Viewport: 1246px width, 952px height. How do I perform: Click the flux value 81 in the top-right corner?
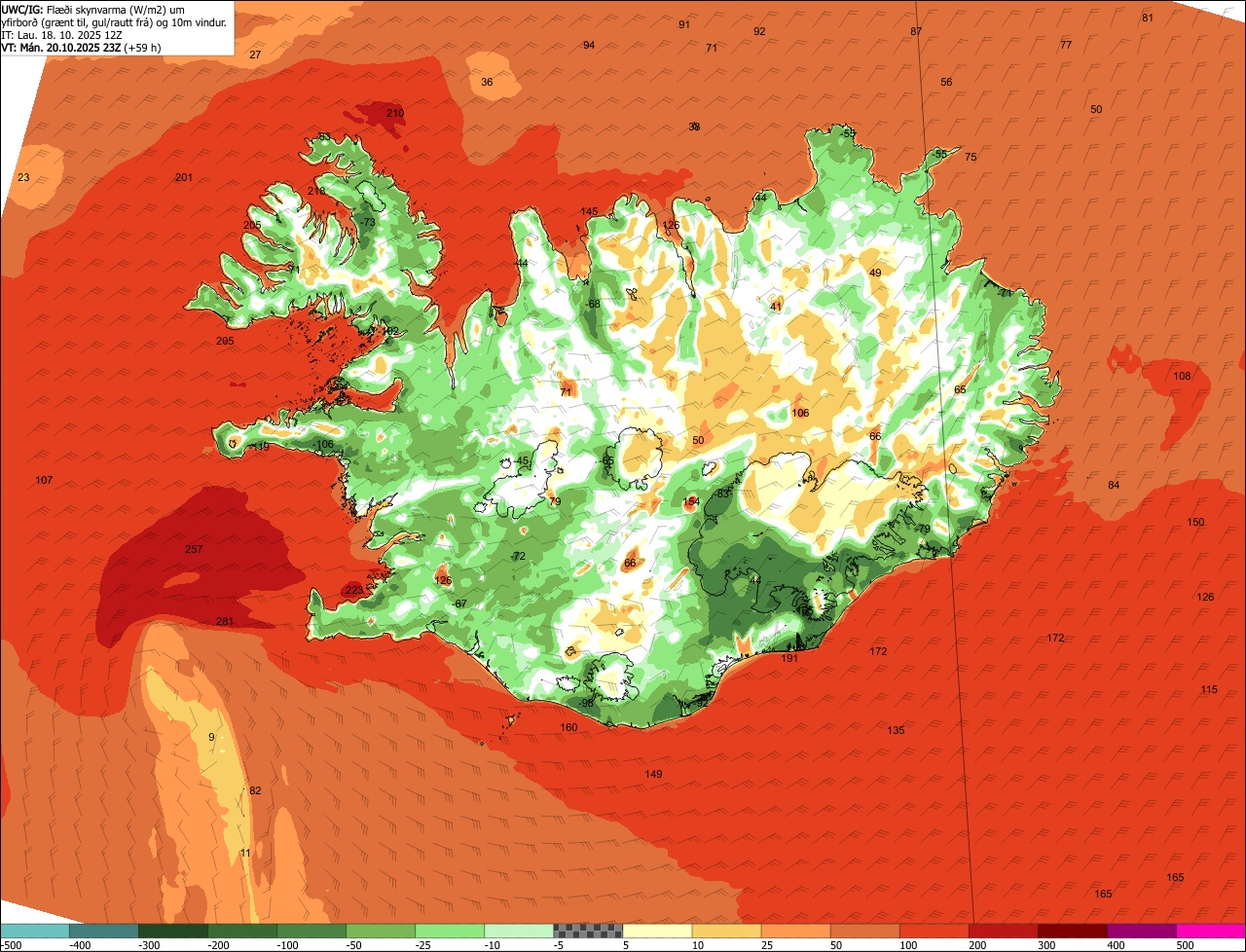point(1148,18)
